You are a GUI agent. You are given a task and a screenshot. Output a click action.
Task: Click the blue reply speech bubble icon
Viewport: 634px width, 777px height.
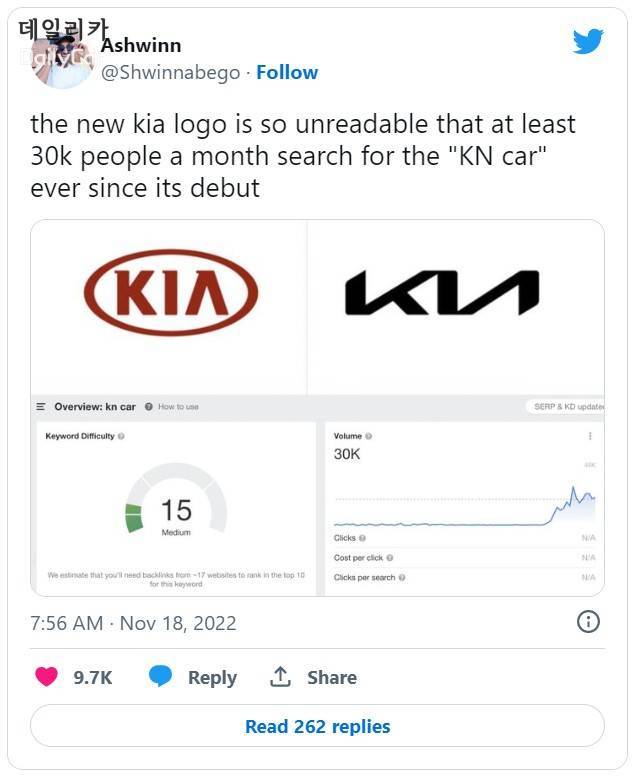tap(160, 677)
